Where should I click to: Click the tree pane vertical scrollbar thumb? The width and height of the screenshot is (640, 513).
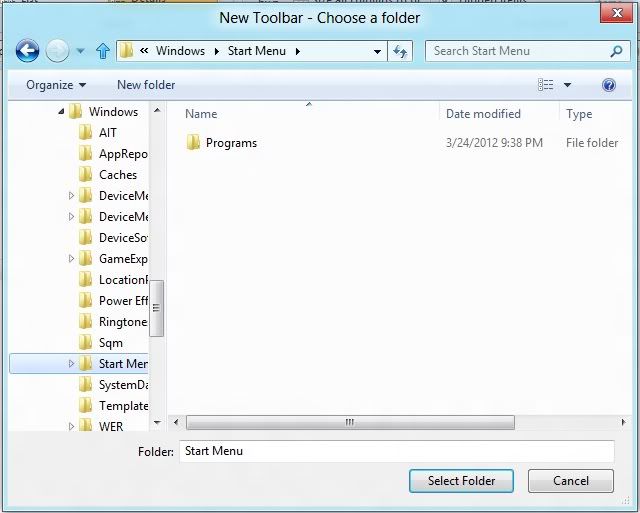coord(157,309)
